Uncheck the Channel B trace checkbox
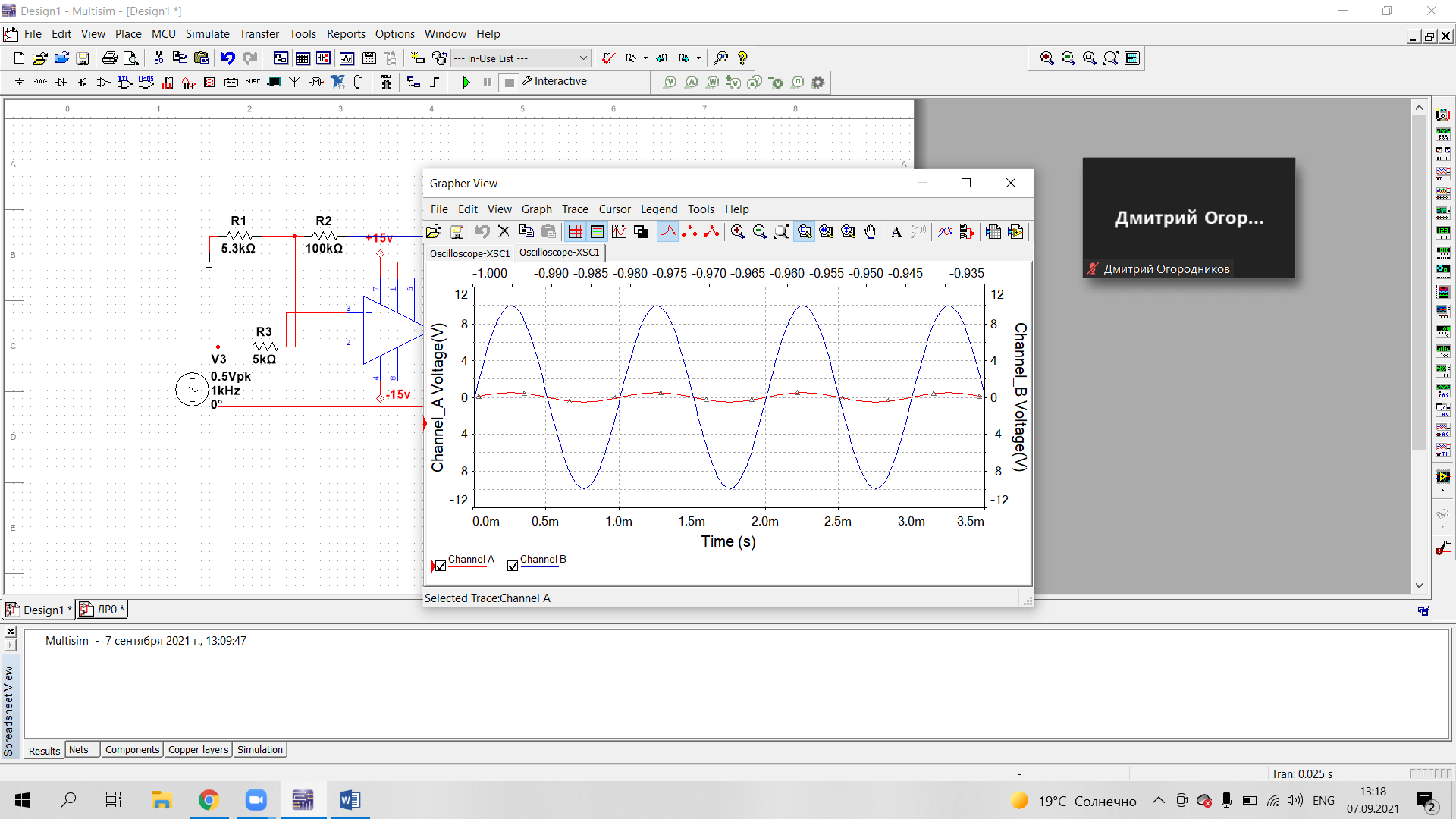 pos(513,566)
